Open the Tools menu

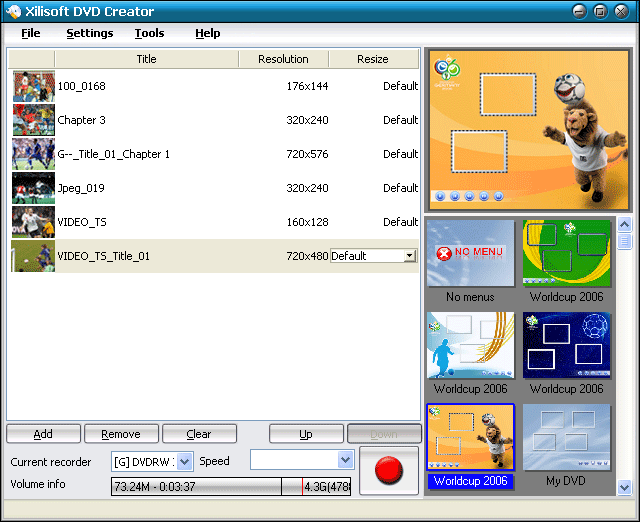coord(149,33)
